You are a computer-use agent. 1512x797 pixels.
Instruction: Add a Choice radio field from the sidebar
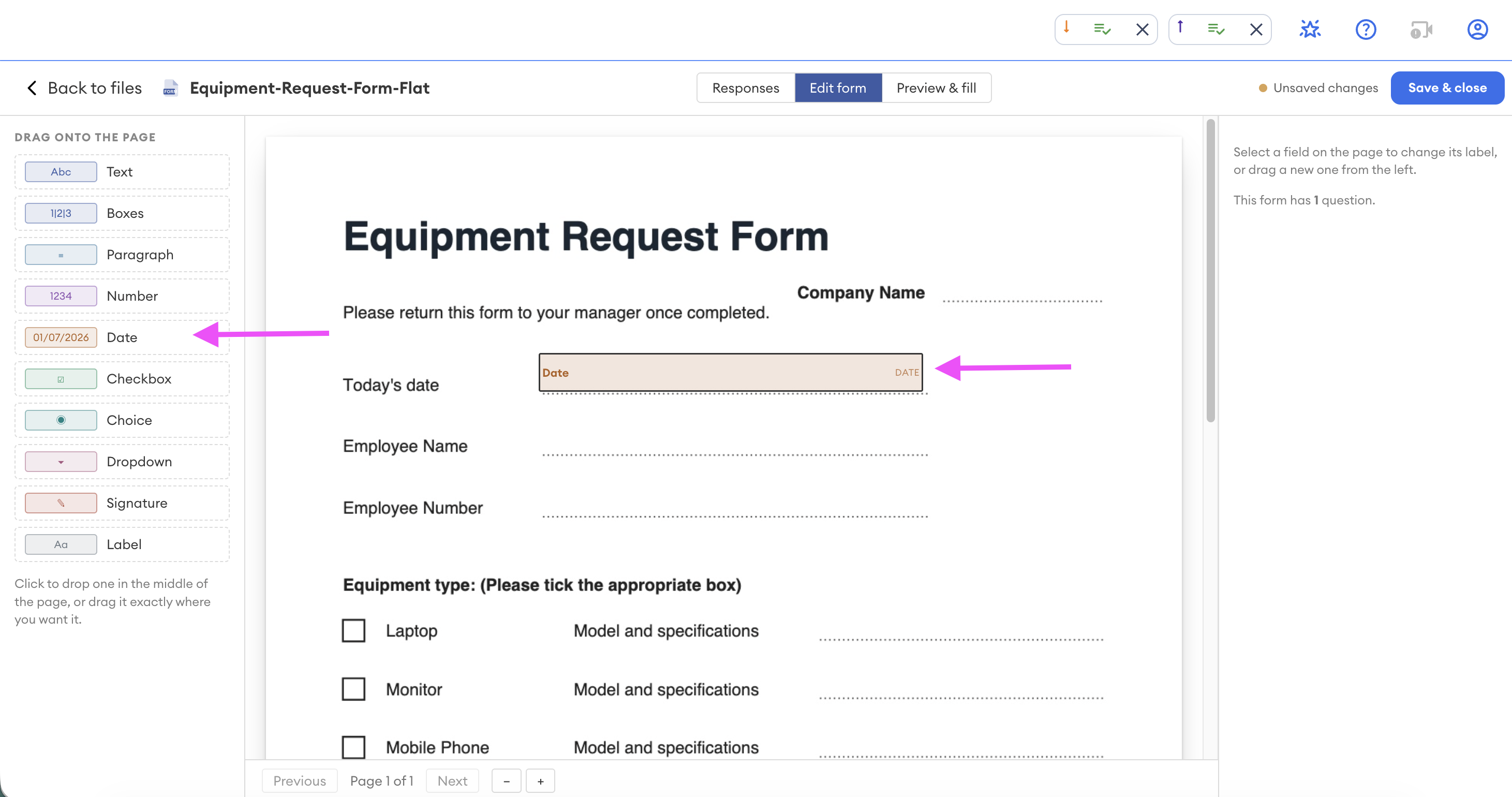122,420
